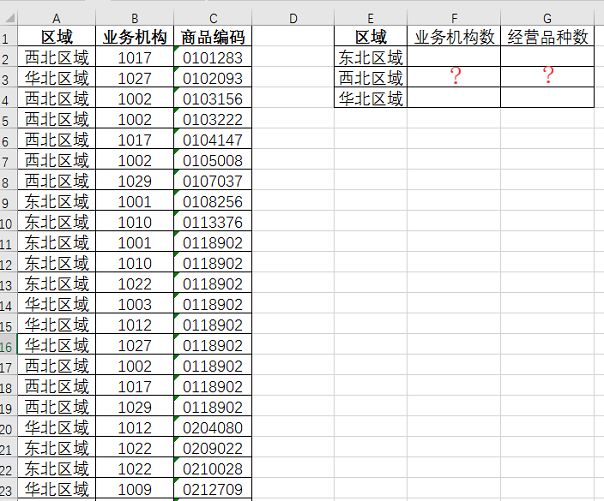The width and height of the screenshot is (604, 501).
Task: Select empty cell G2 for 东北区域
Action: 547,57
